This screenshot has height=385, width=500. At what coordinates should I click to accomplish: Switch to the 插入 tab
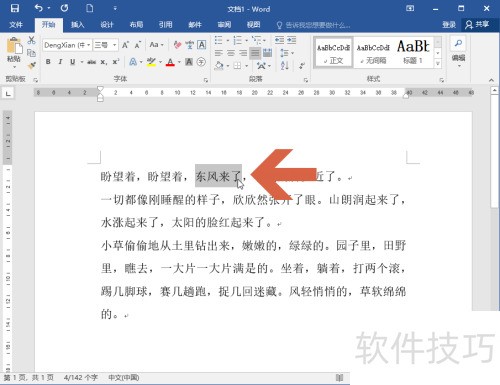point(78,25)
